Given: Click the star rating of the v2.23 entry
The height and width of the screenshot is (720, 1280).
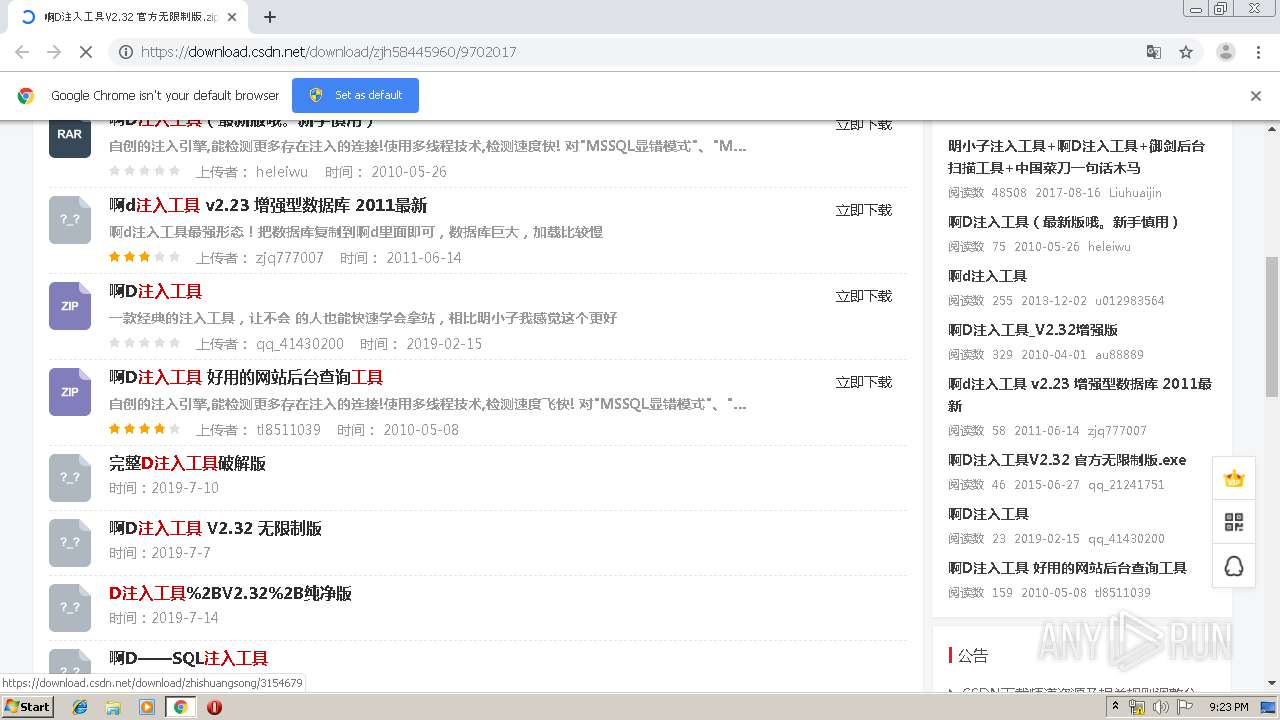Looking at the screenshot, I should tap(145, 258).
